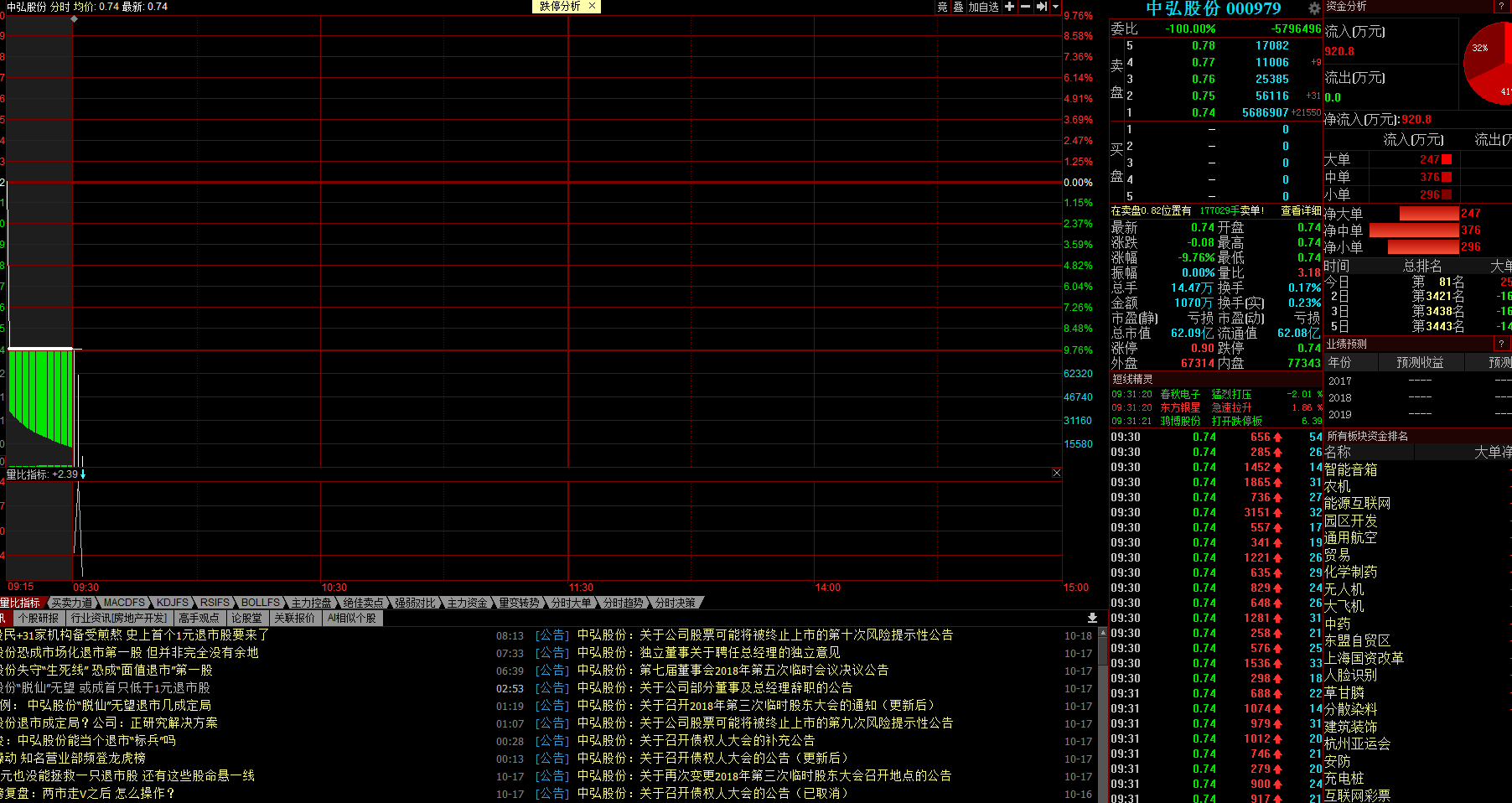The image size is (1512, 803).
Task: Close the 量比指标 sub-chart panel
Action: (x=1056, y=474)
